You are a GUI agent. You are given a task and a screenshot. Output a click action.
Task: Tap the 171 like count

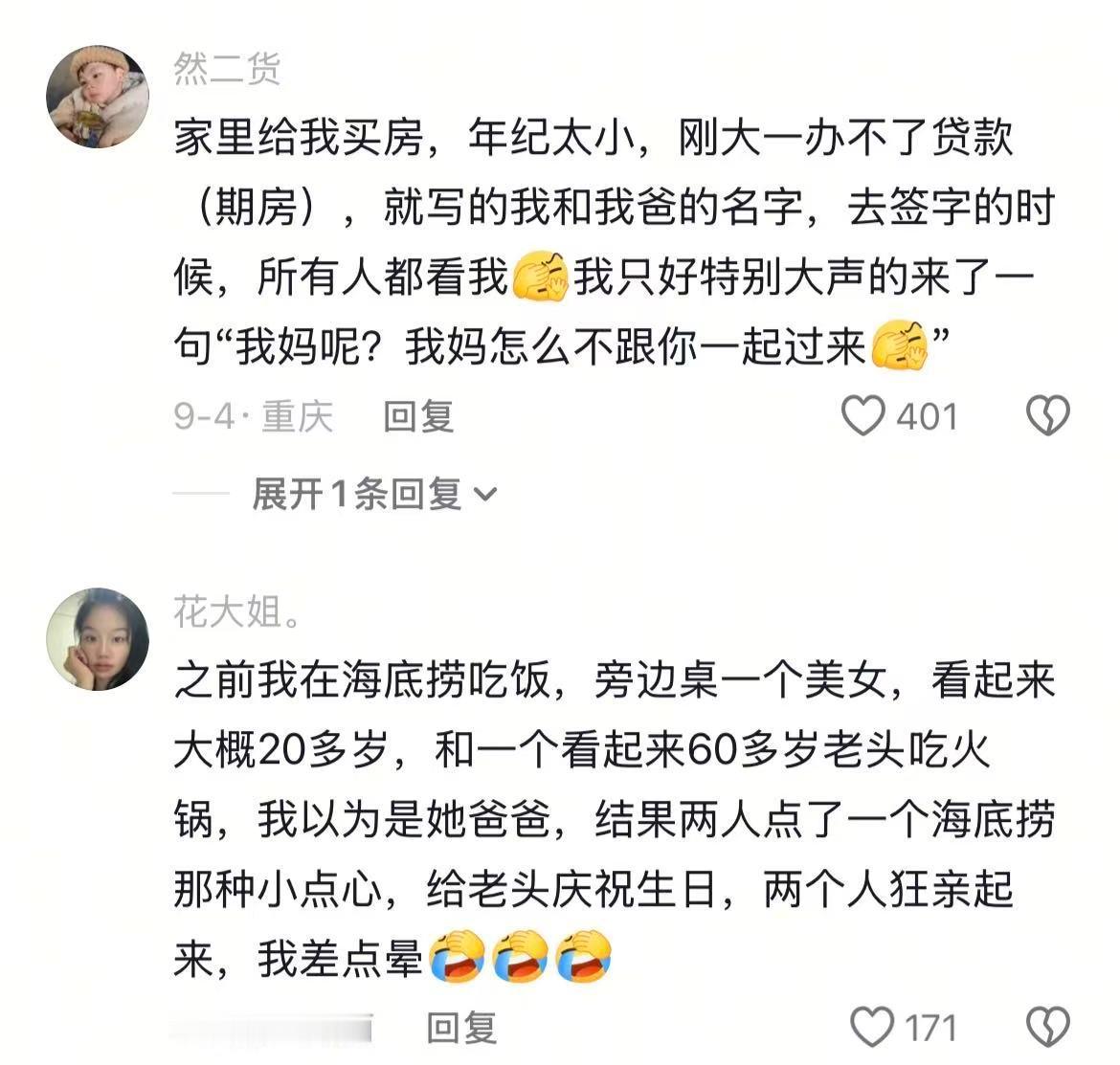point(930,1028)
